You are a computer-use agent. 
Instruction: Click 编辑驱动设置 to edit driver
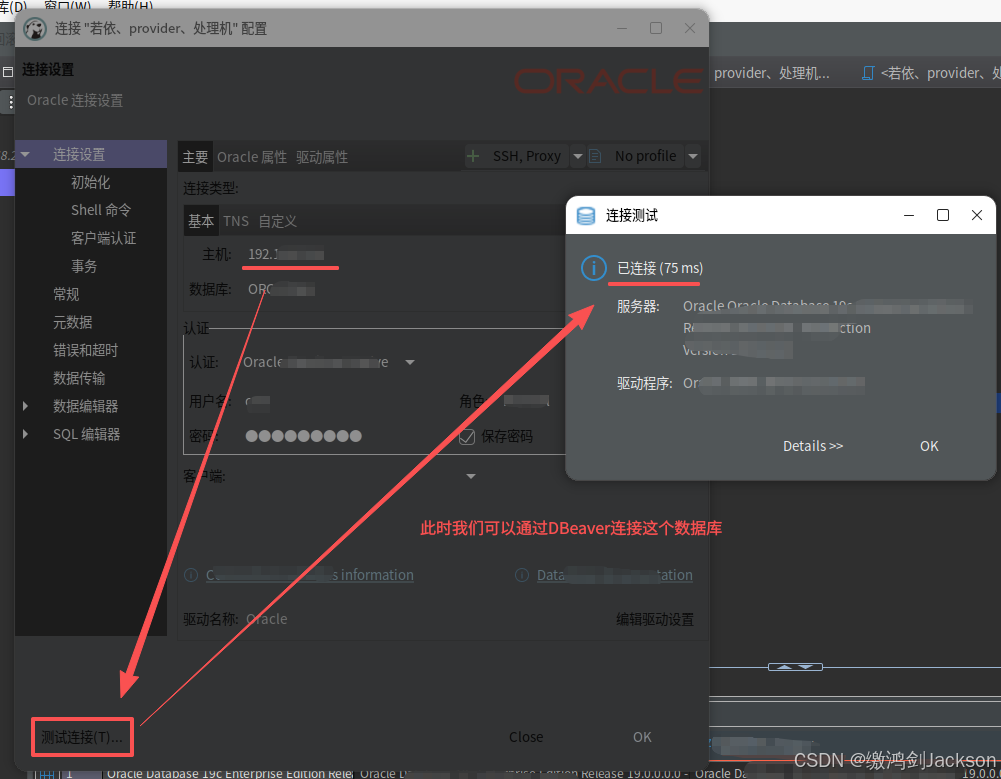point(654,619)
